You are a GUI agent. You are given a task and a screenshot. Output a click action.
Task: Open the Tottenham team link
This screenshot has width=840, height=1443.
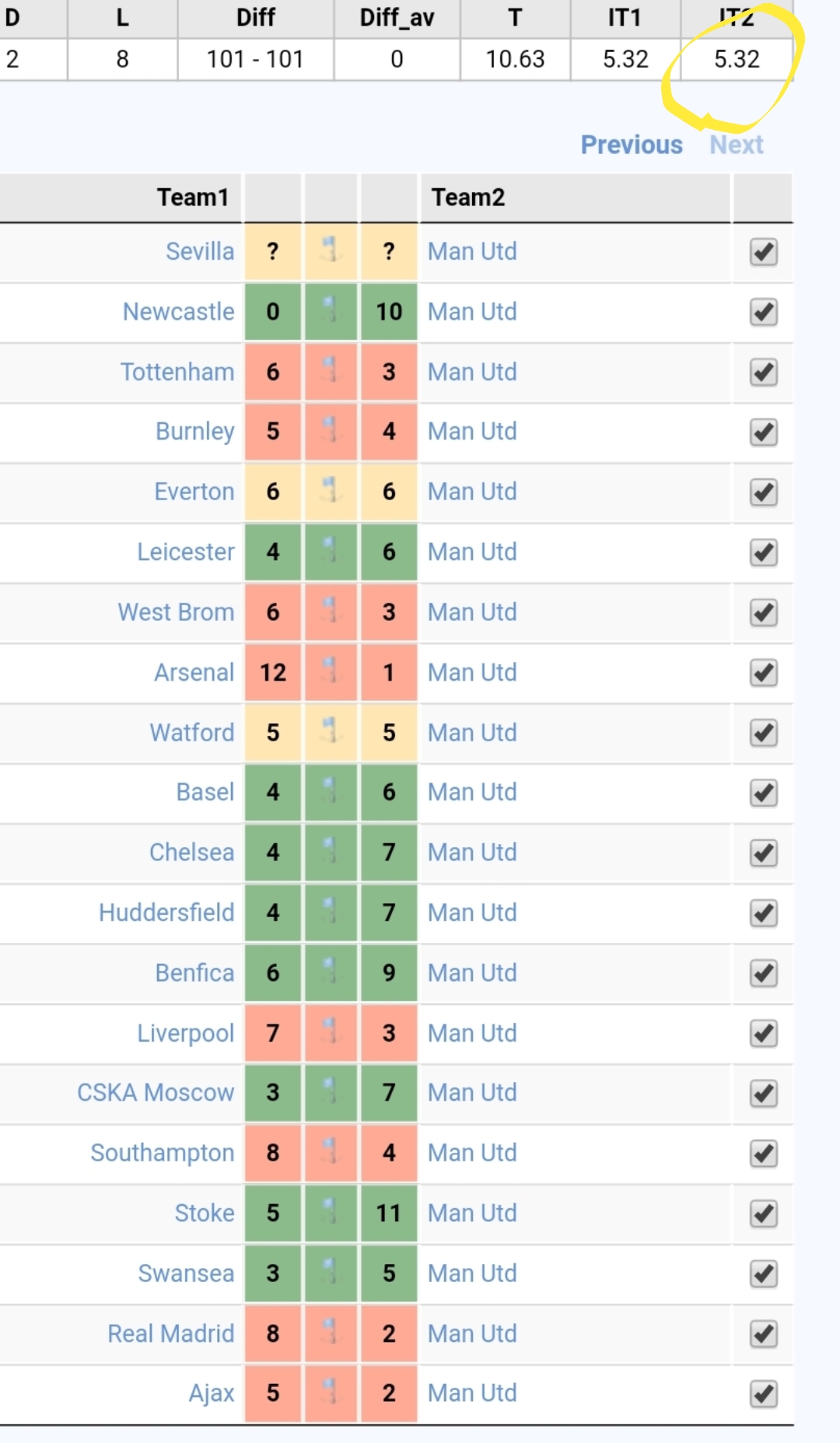click(177, 372)
